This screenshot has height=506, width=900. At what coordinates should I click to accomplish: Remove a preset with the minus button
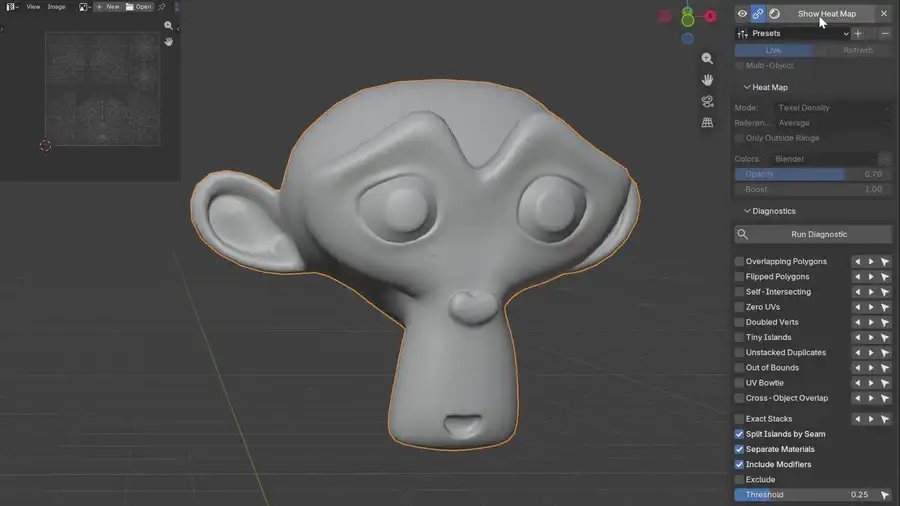pos(885,33)
